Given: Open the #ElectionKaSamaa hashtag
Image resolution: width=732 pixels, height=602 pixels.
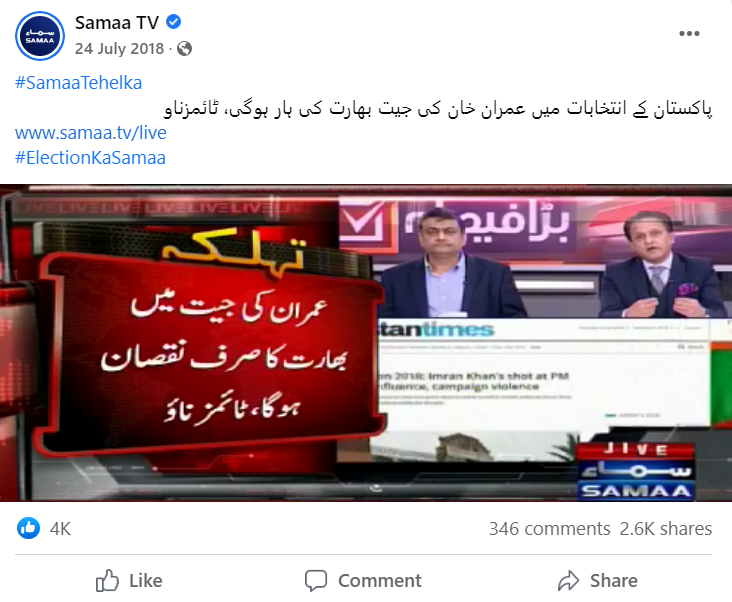Looking at the screenshot, I should (x=90, y=158).
